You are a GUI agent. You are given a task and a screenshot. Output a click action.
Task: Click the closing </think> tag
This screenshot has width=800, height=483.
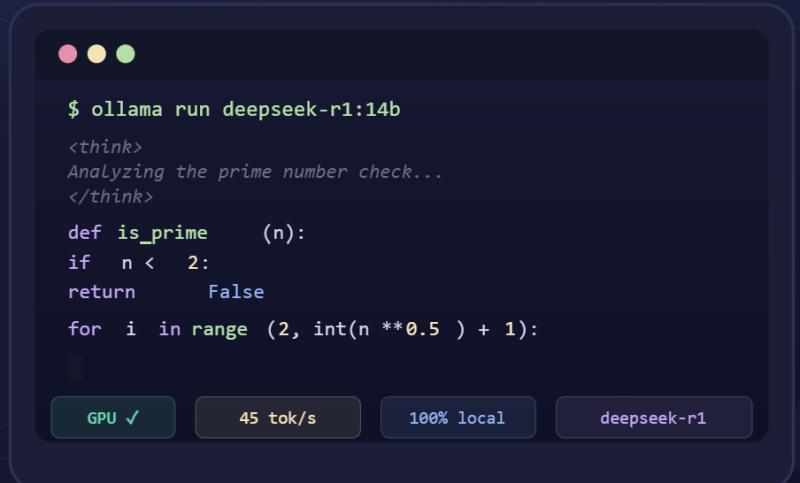click(x=110, y=196)
